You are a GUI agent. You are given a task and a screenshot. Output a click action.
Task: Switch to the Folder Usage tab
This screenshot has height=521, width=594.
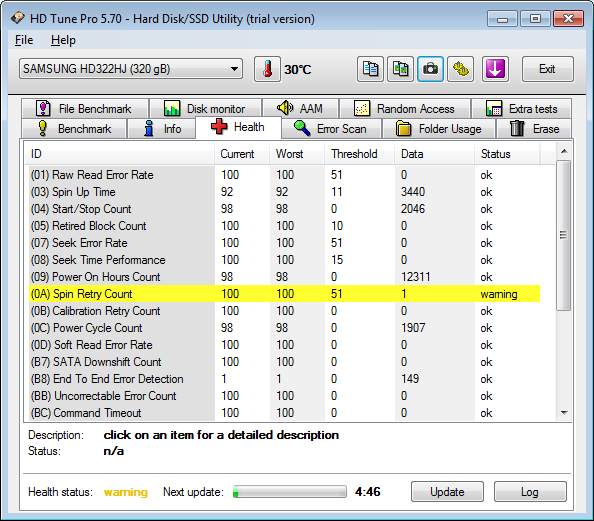point(439,129)
